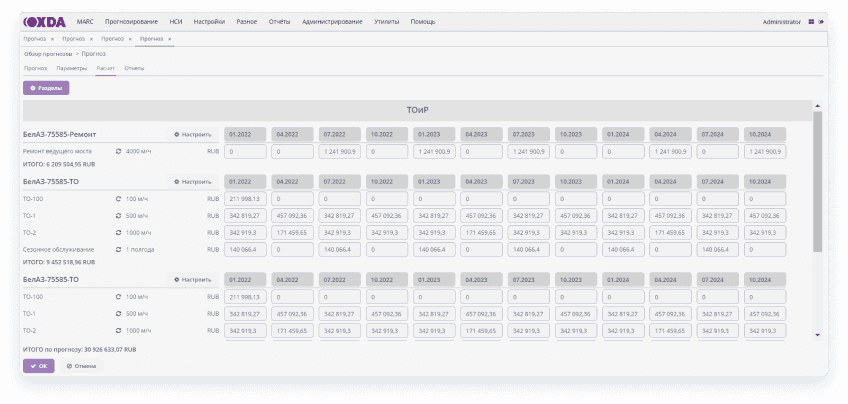The height and width of the screenshot is (404, 848).
Task: Open the Утилиты menu
Action: (x=387, y=22)
